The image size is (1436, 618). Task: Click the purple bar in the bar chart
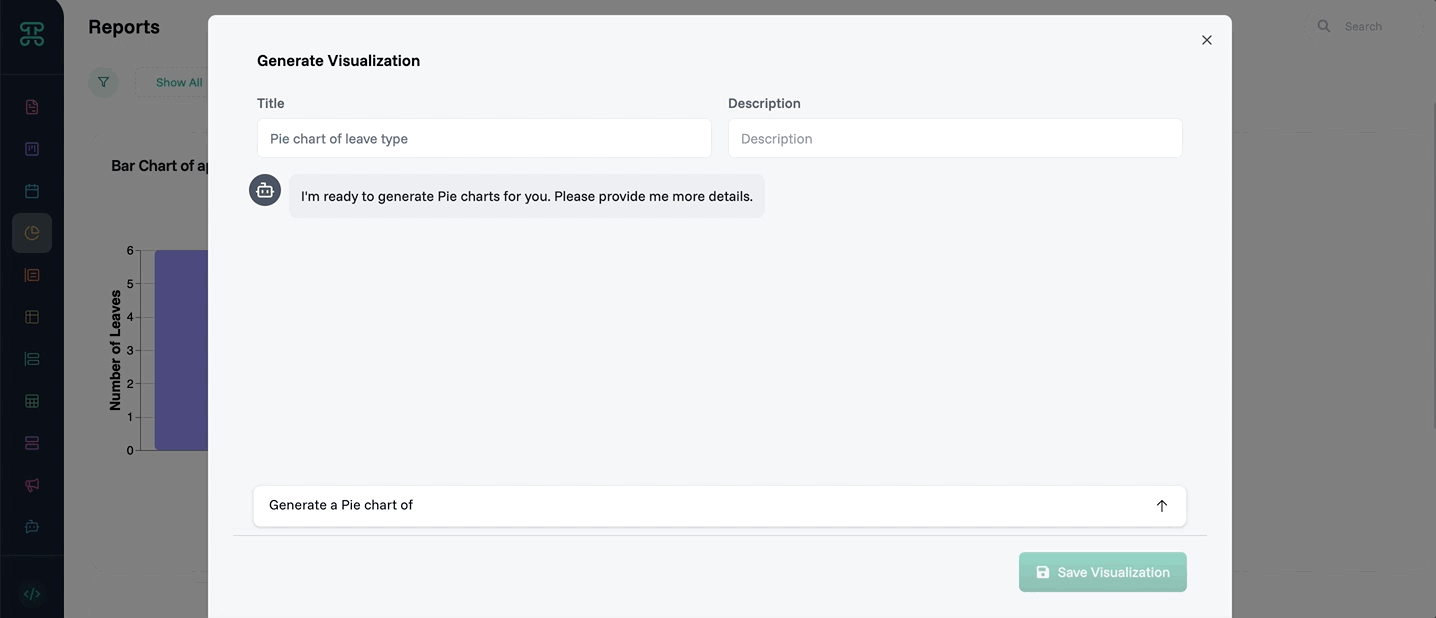(x=181, y=350)
